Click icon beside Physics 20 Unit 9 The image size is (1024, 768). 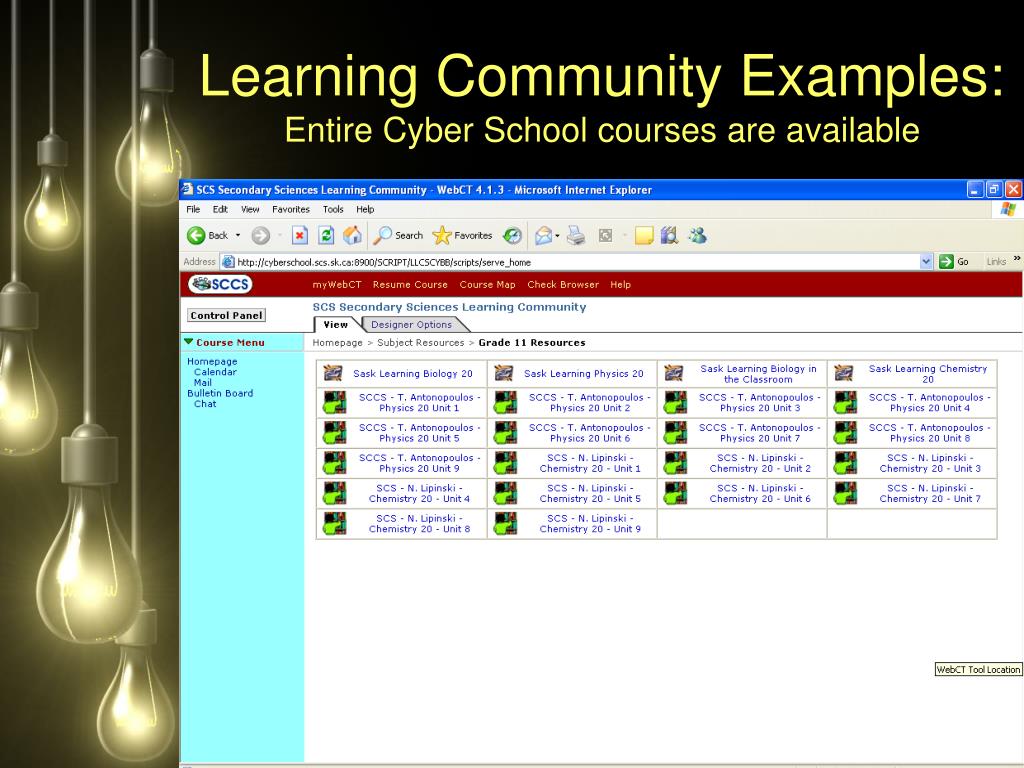coord(334,463)
